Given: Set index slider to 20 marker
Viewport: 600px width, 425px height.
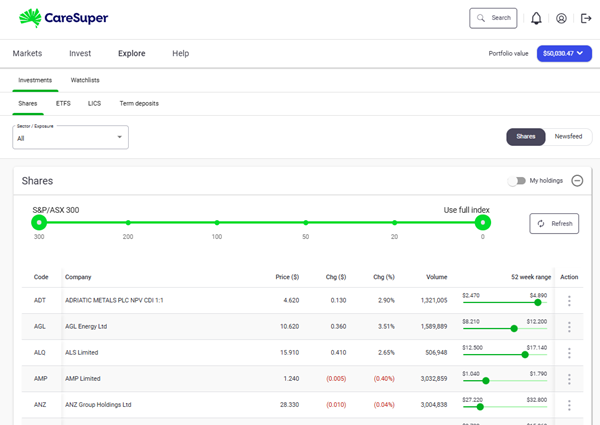Looking at the screenshot, I should pyautogui.click(x=394, y=222).
